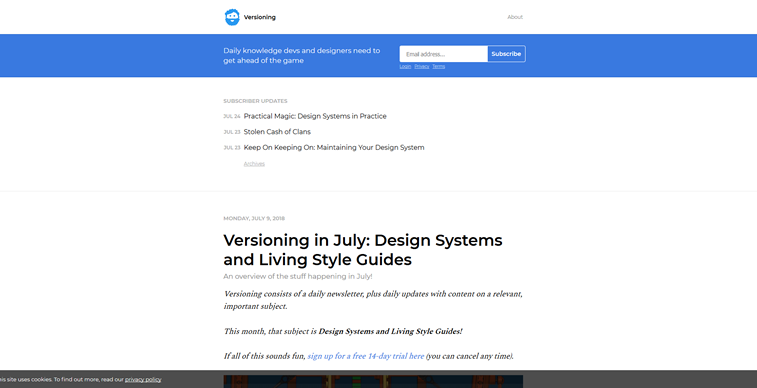Click the 'Daily knowledge devs and designers need' tagline
Screen dimensions: 757x388
click(302, 55)
